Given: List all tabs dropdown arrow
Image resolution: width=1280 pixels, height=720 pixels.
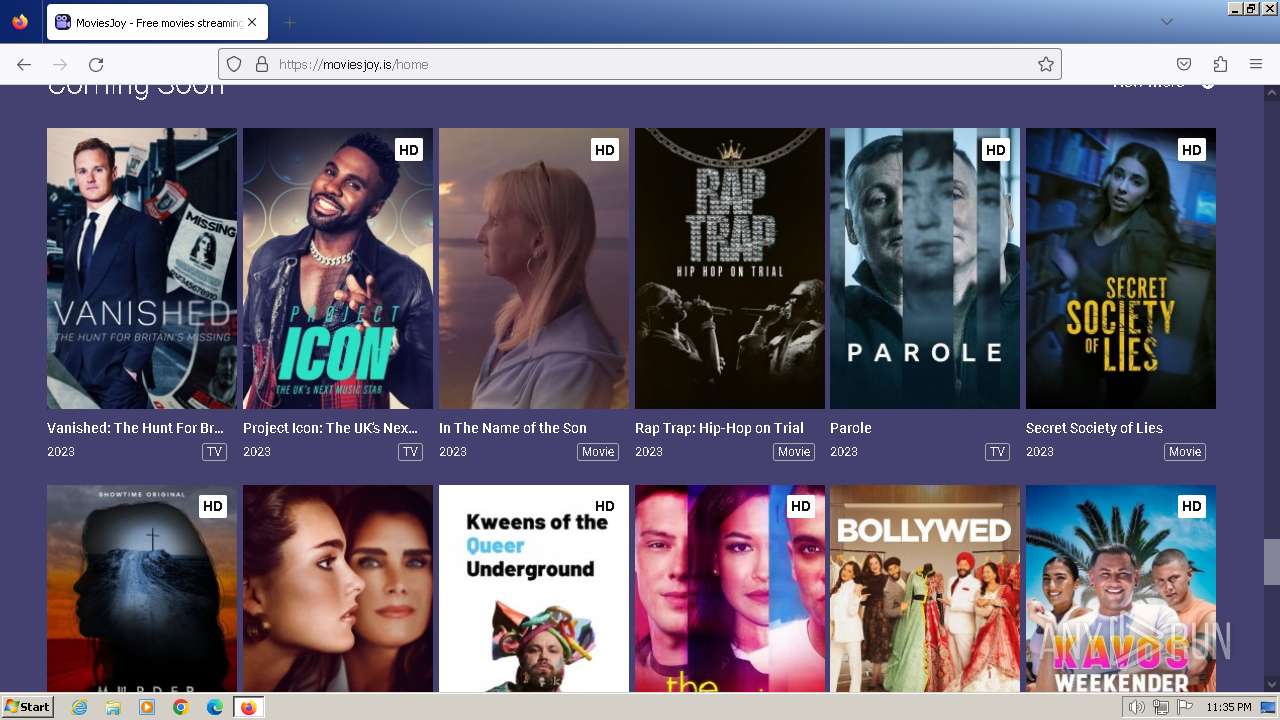Looking at the screenshot, I should [1166, 22].
